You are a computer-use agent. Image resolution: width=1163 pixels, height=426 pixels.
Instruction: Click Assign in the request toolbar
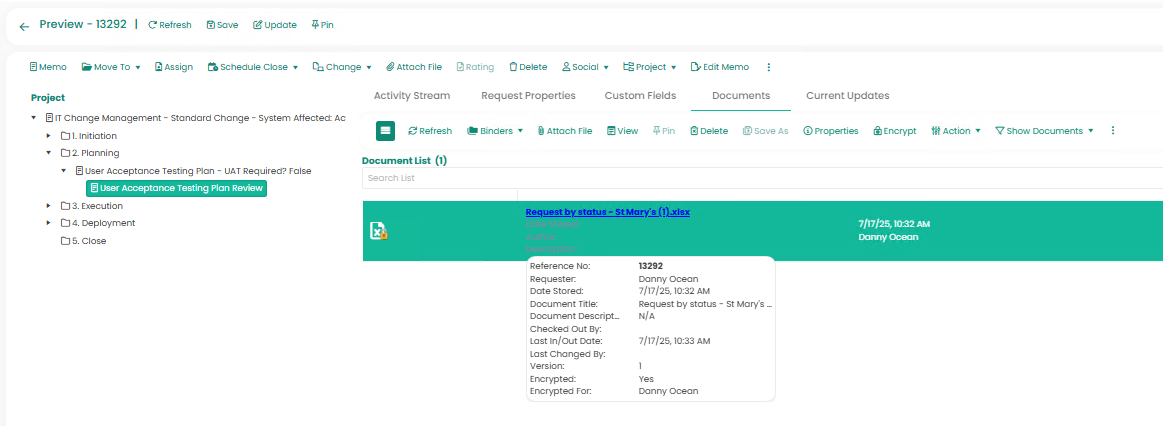[x=173, y=67]
